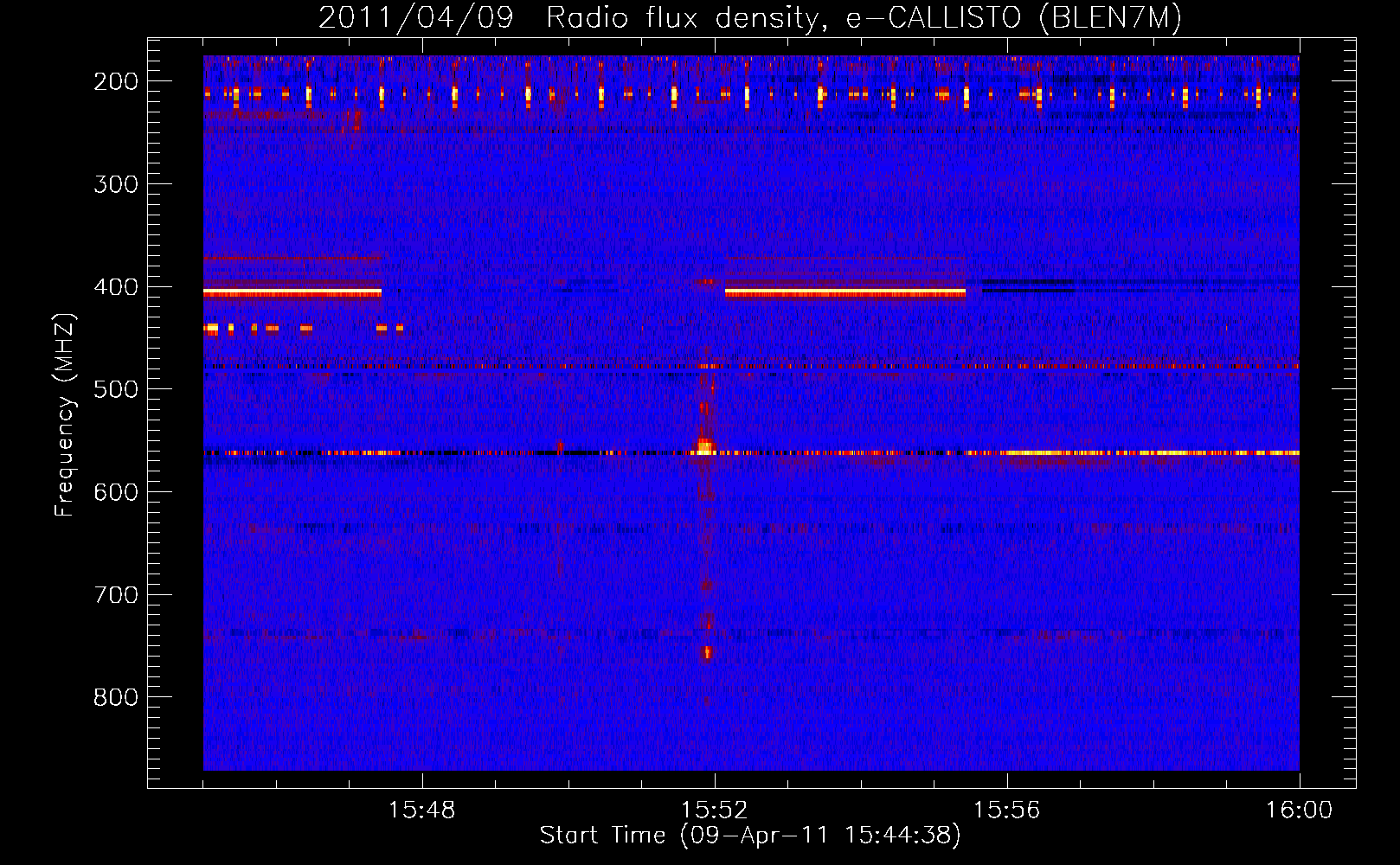The width and height of the screenshot is (1400, 865).
Task: Click the 700 frequency tick label
Action: tap(116, 595)
